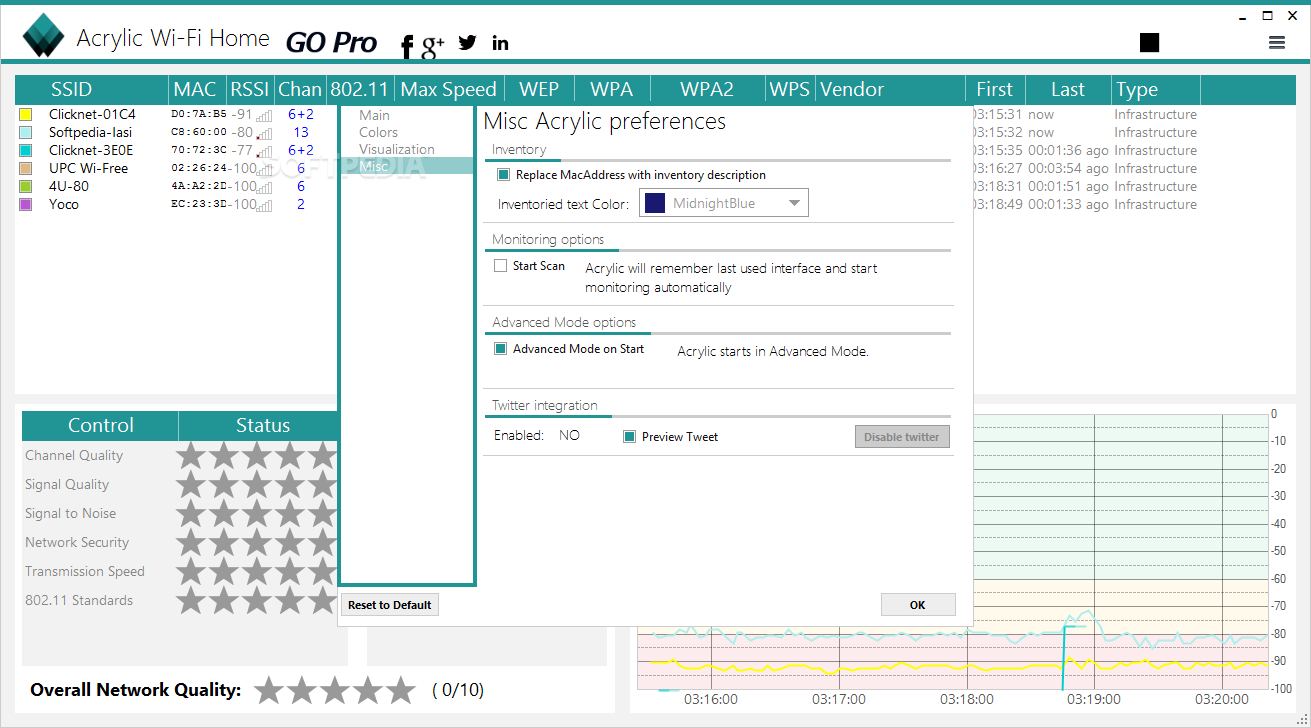
Task: Select the Visualization preferences section
Action: click(x=397, y=149)
